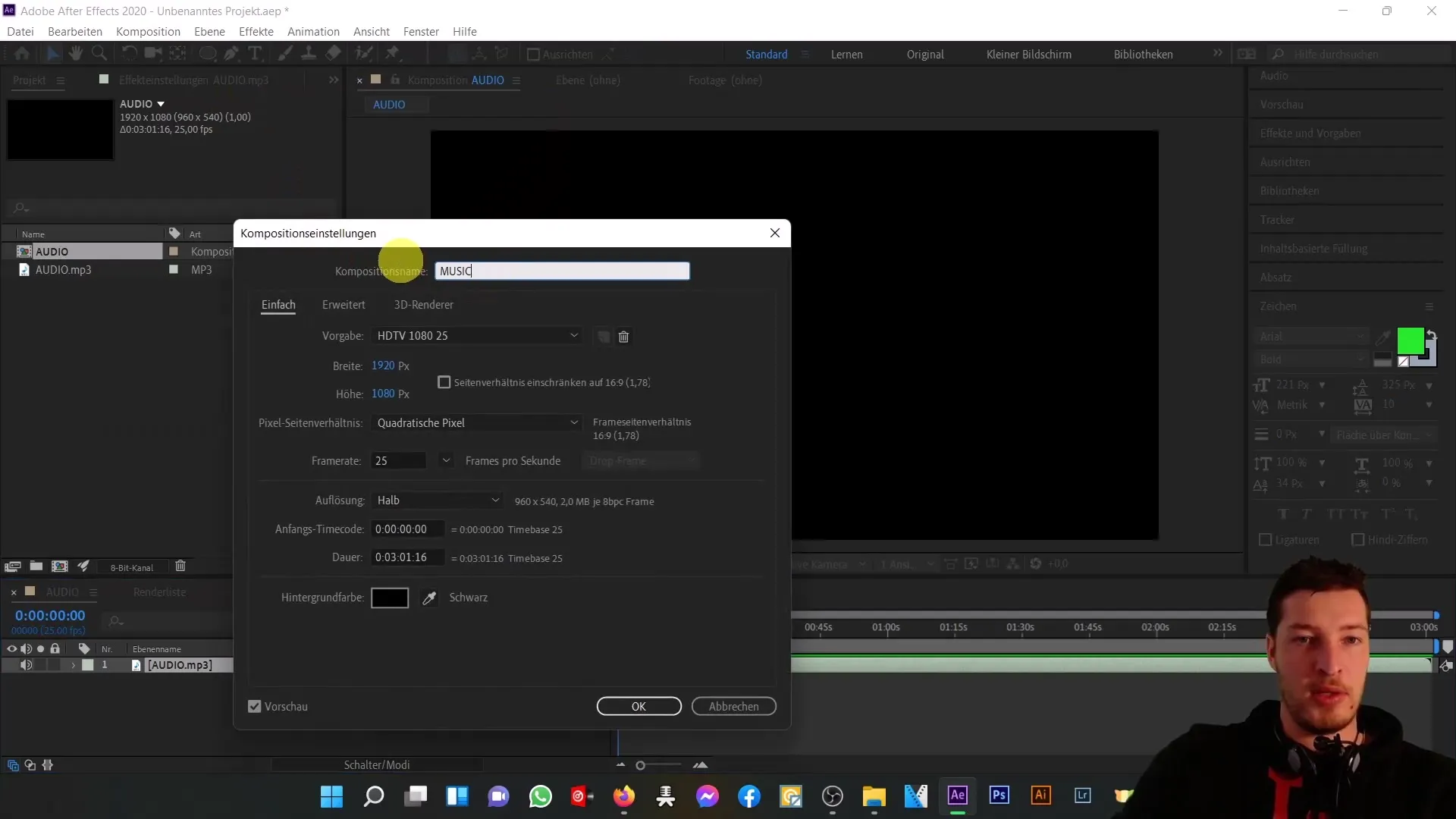Screen dimensions: 1456x819
Task: Open the Renderliste panel
Action: [159, 592]
